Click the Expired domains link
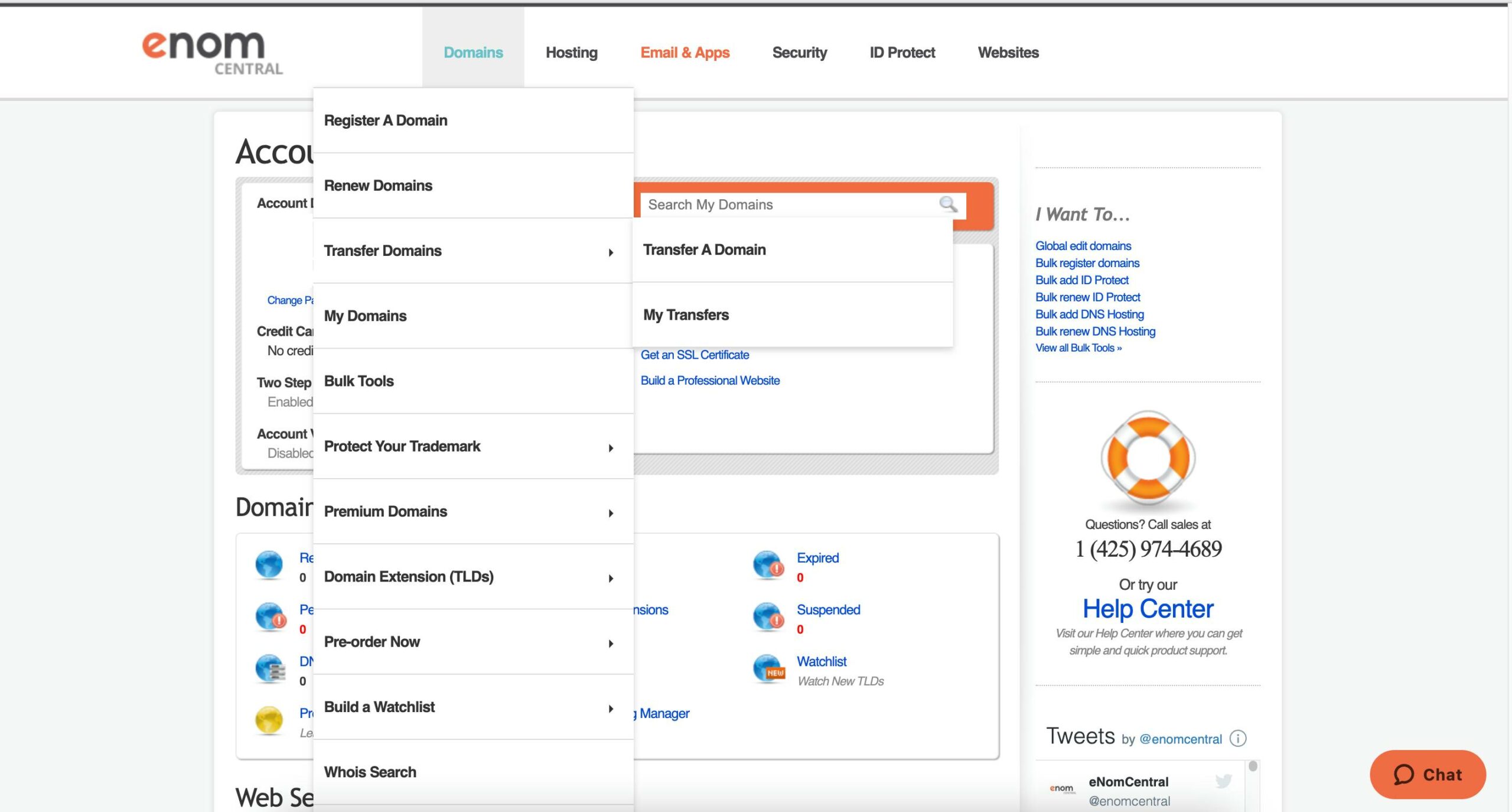 coord(817,558)
